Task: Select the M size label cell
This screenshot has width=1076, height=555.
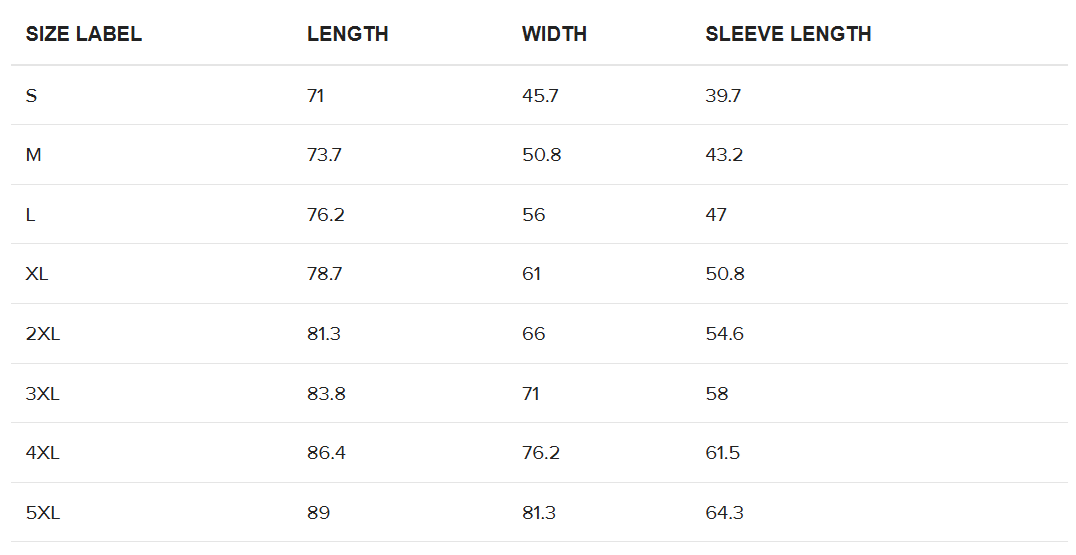Action: pos(33,155)
